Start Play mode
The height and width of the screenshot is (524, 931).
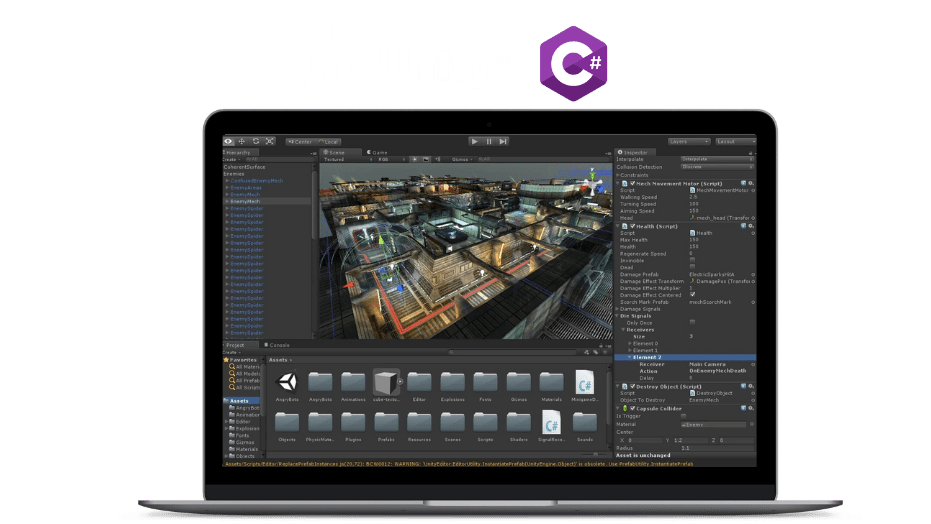(474, 141)
